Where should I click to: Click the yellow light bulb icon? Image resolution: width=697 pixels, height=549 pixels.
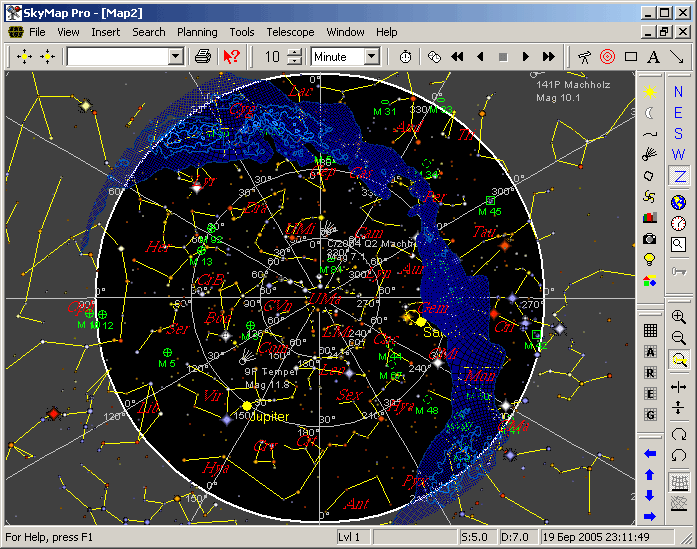pyautogui.click(x=649, y=260)
